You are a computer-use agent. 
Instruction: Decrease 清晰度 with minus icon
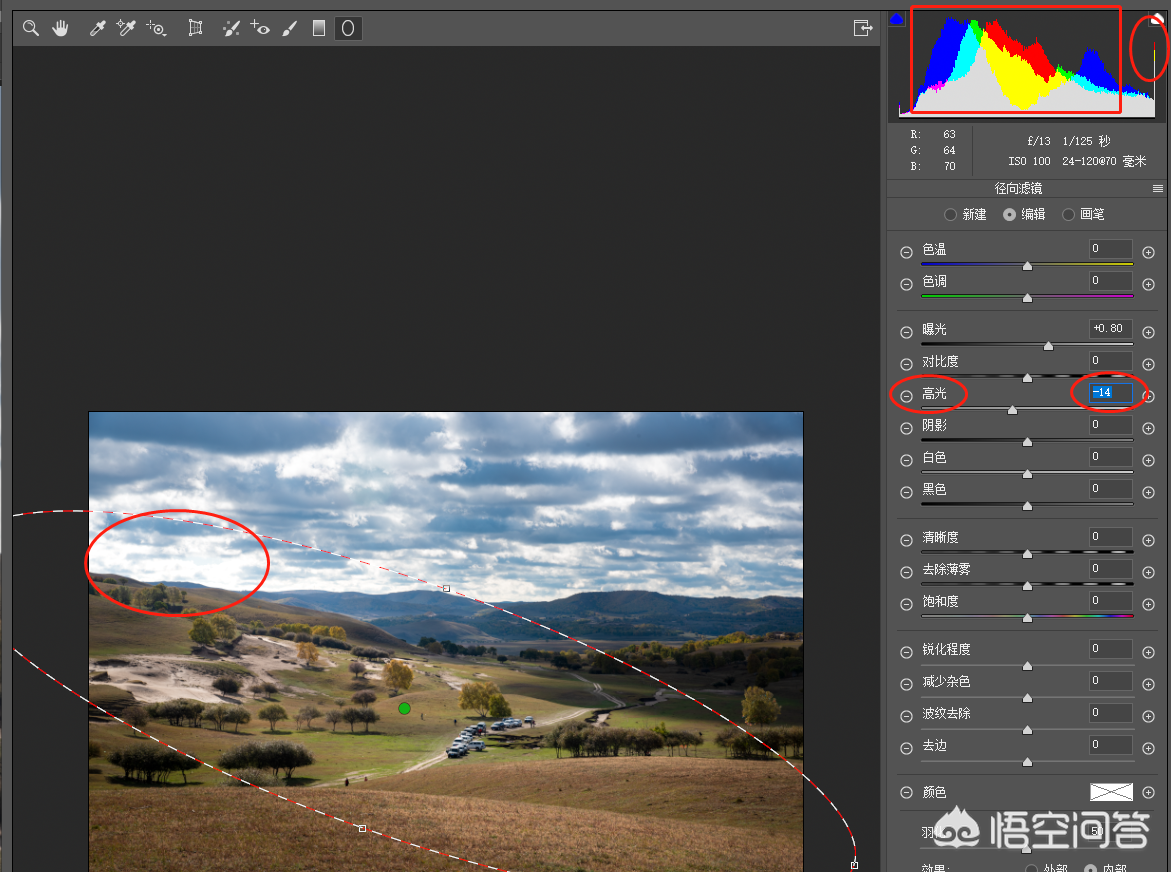pos(906,541)
